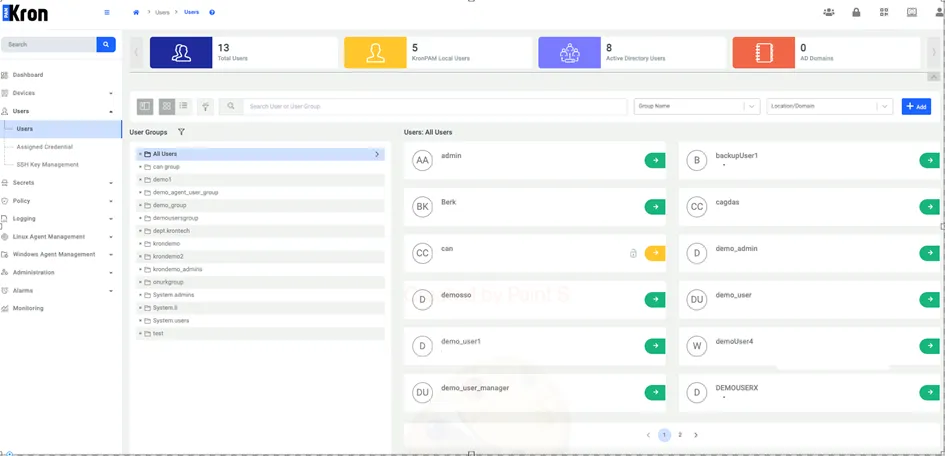Click the User Groups filter funnel icon
The width and height of the screenshot is (945, 456).
pos(181,132)
